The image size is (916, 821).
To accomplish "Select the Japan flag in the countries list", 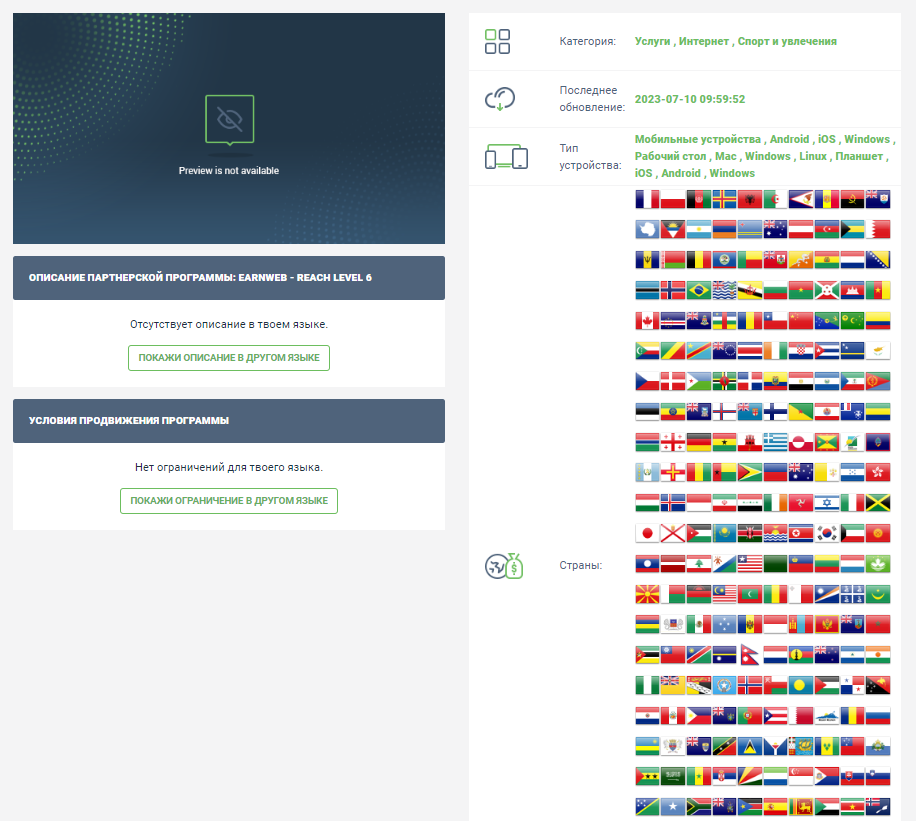I will pyautogui.click(x=646, y=531).
